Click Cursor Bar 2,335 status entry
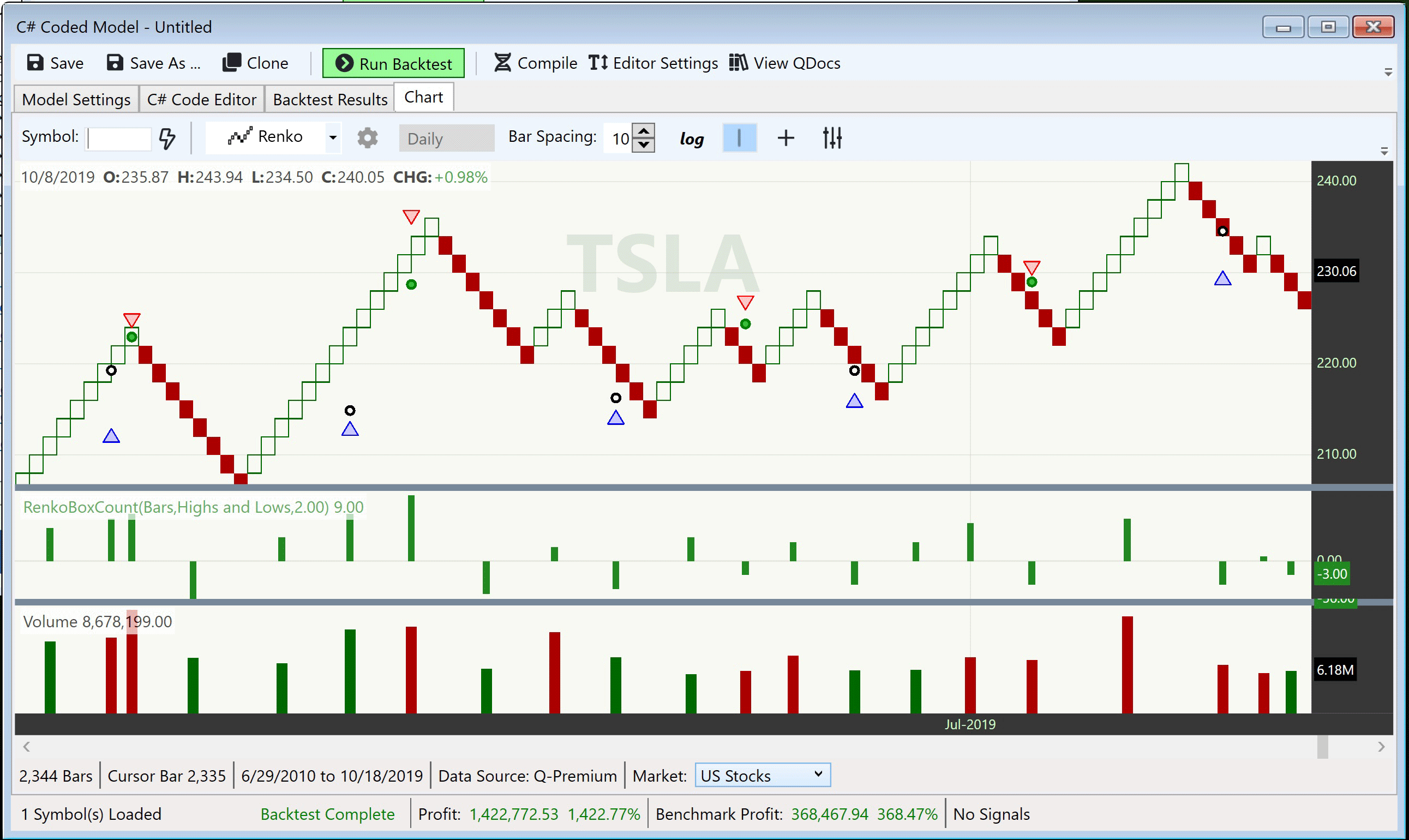The height and width of the screenshot is (840, 1409). [x=166, y=776]
